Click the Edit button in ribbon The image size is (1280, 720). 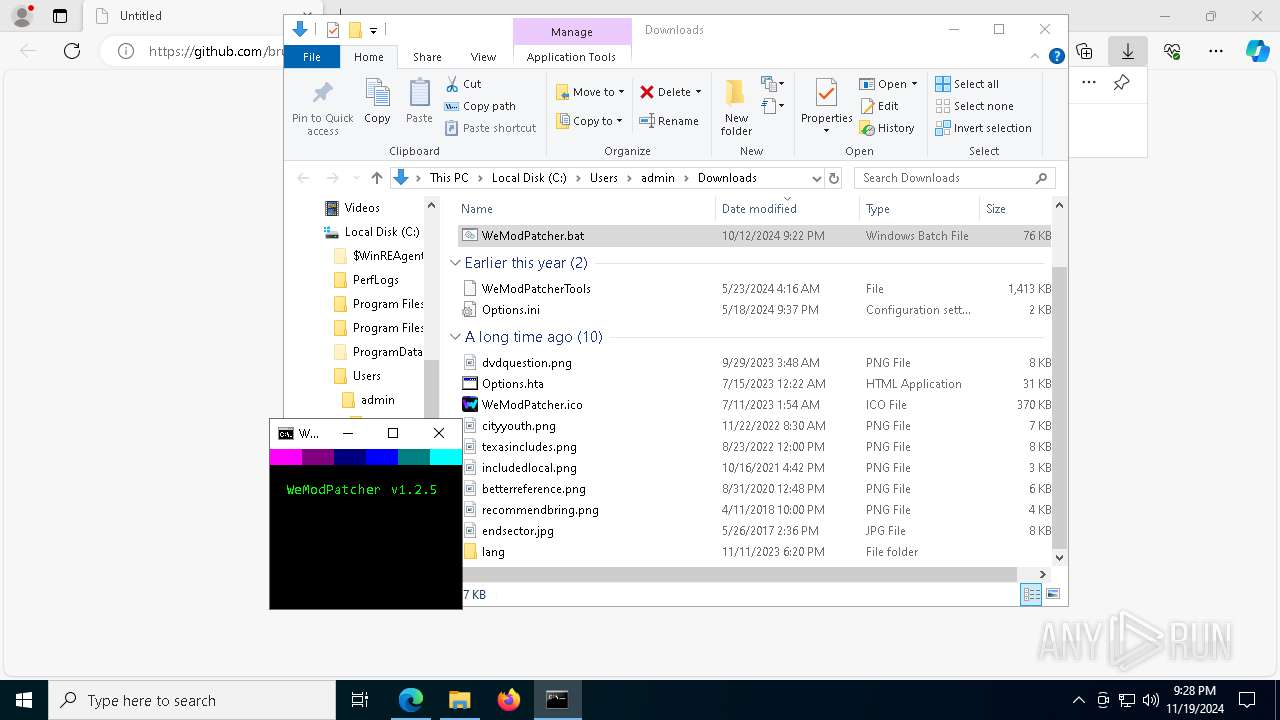[x=879, y=106]
